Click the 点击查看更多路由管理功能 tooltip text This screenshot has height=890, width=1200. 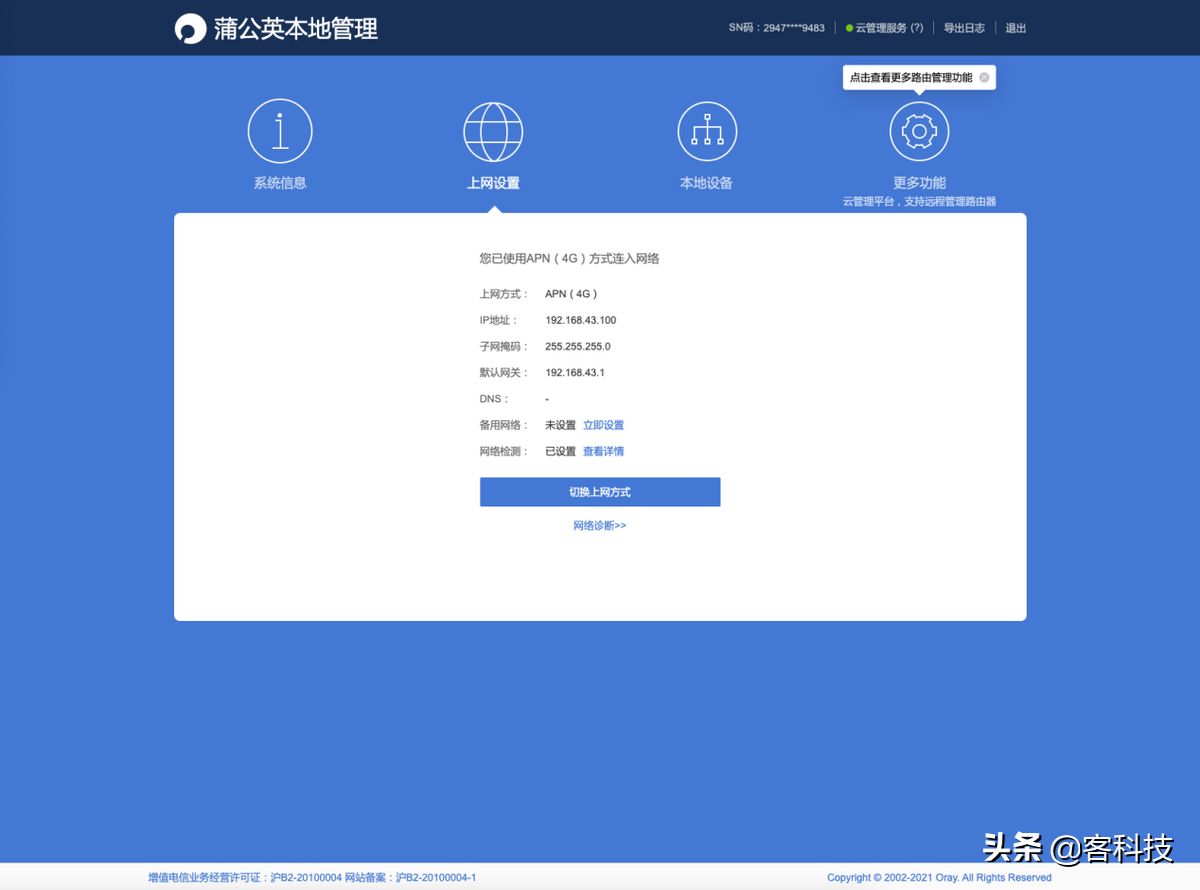pos(911,78)
